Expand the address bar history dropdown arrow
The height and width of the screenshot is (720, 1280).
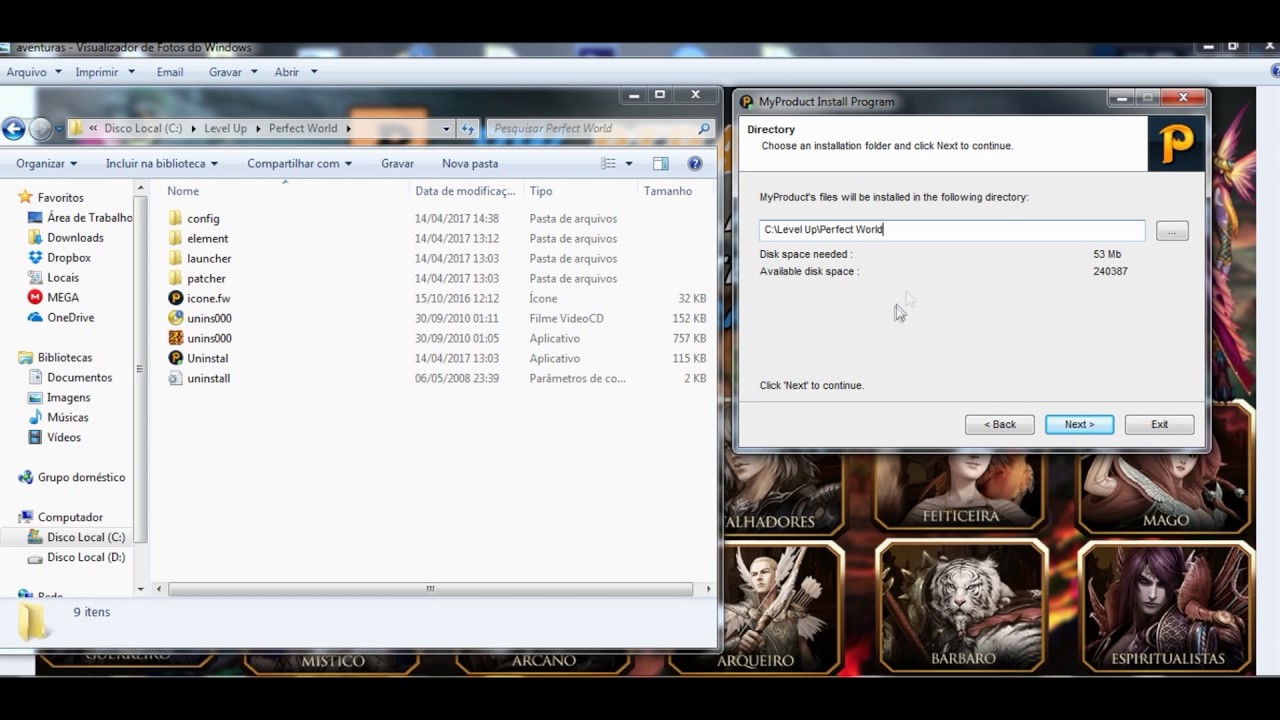tap(446, 128)
